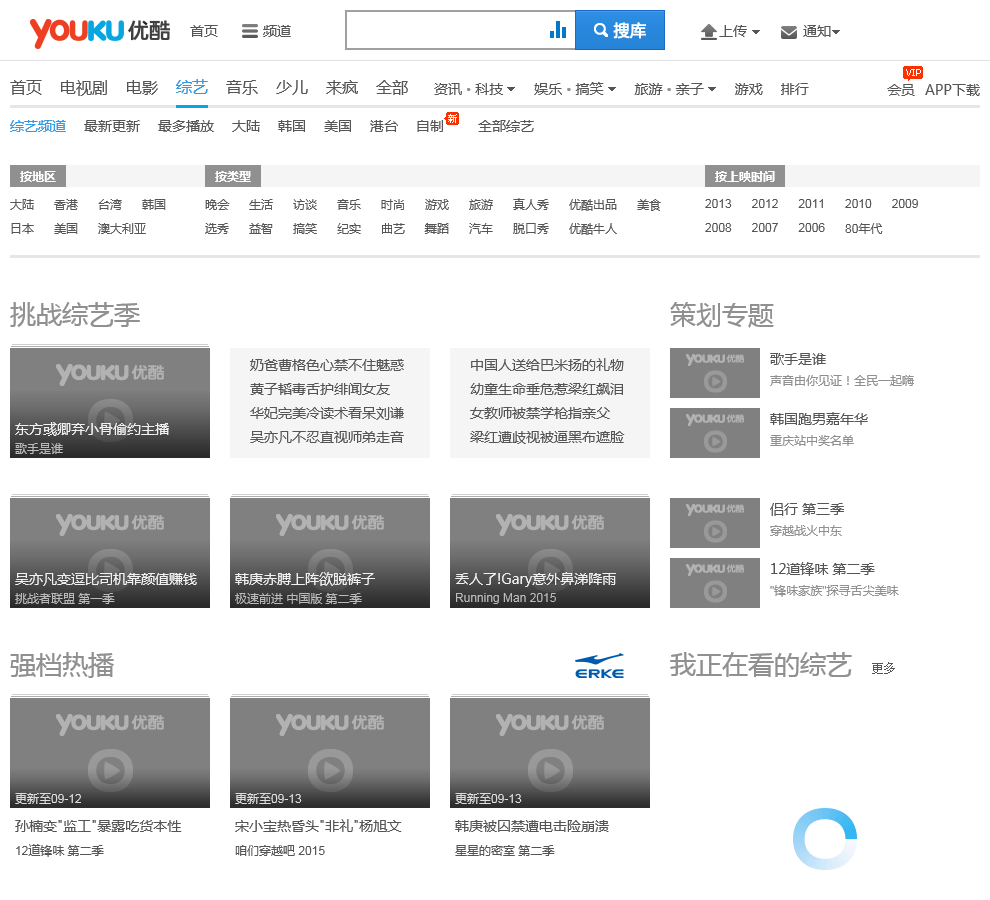Go to 首页 in the top header
The height and width of the screenshot is (900, 990).
pos(204,31)
